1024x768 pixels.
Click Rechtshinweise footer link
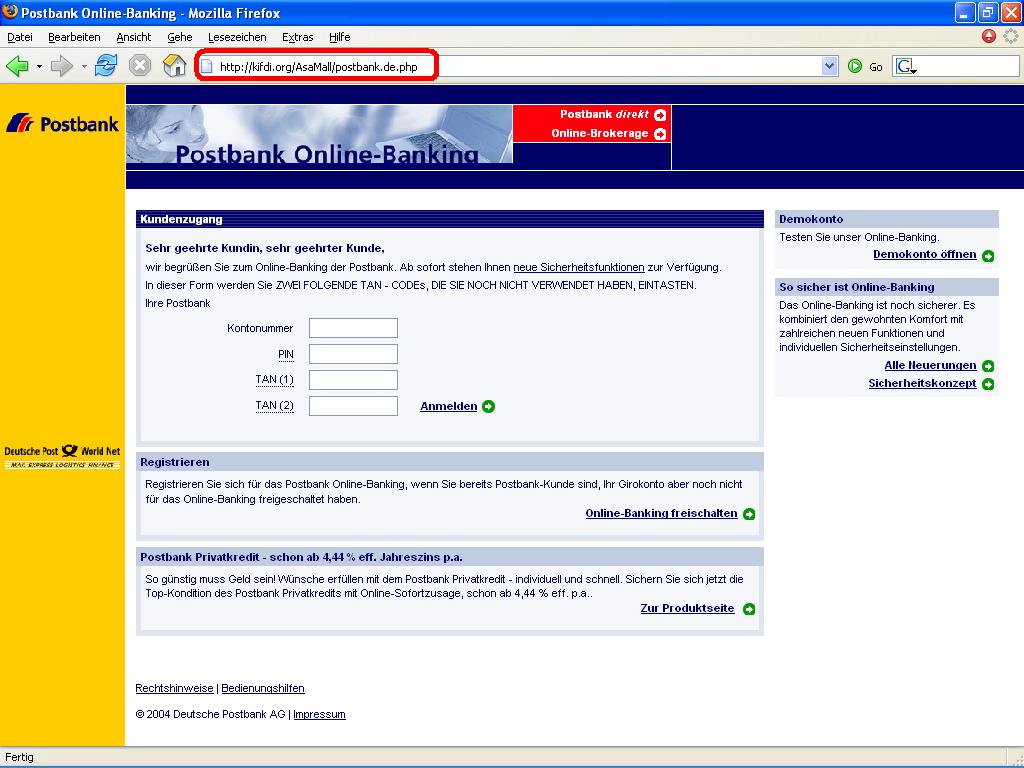pyautogui.click(x=174, y=688)
